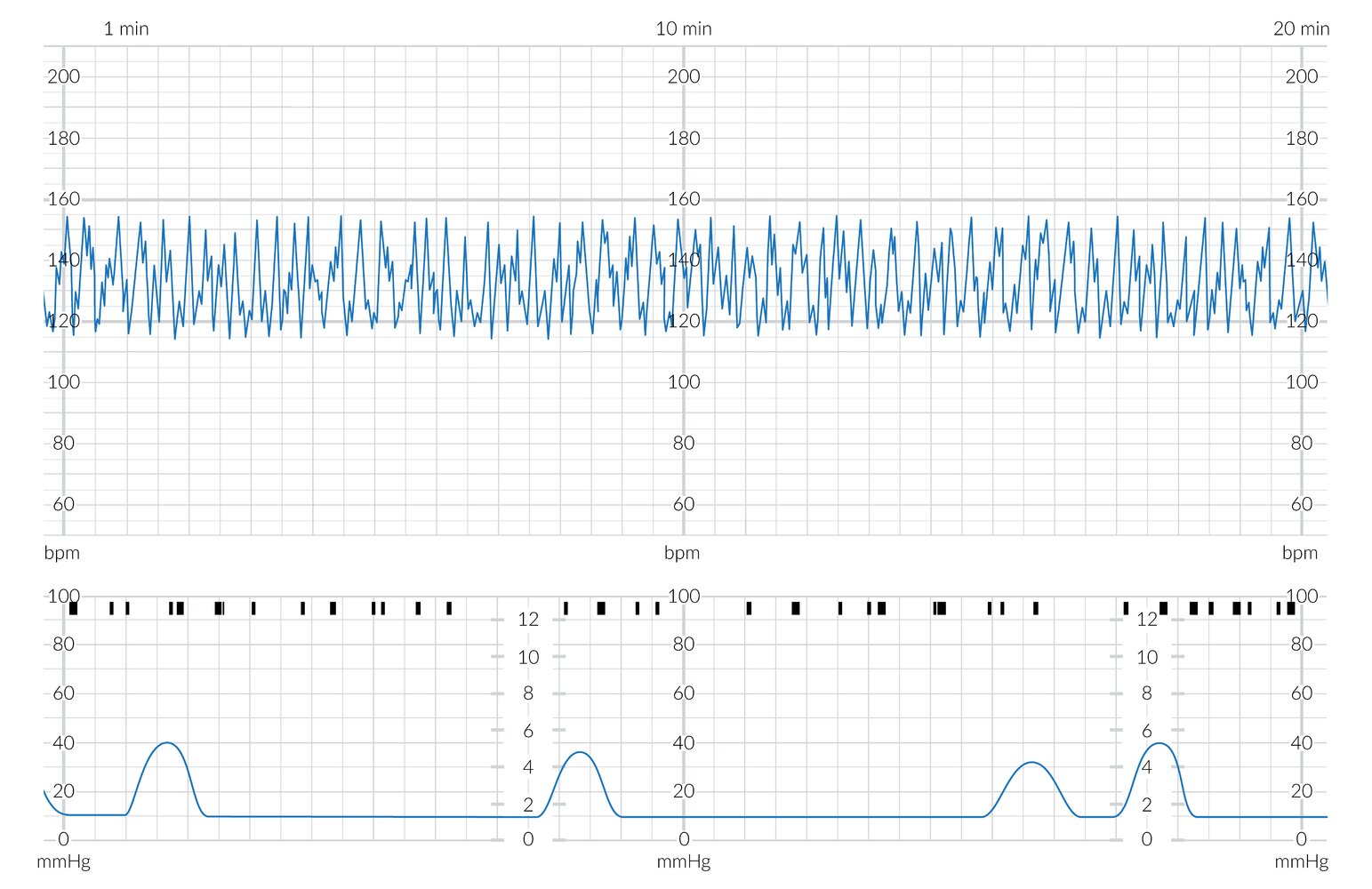Click the "10 min" time label
1372x889 pixels.
tap(683, 28)
